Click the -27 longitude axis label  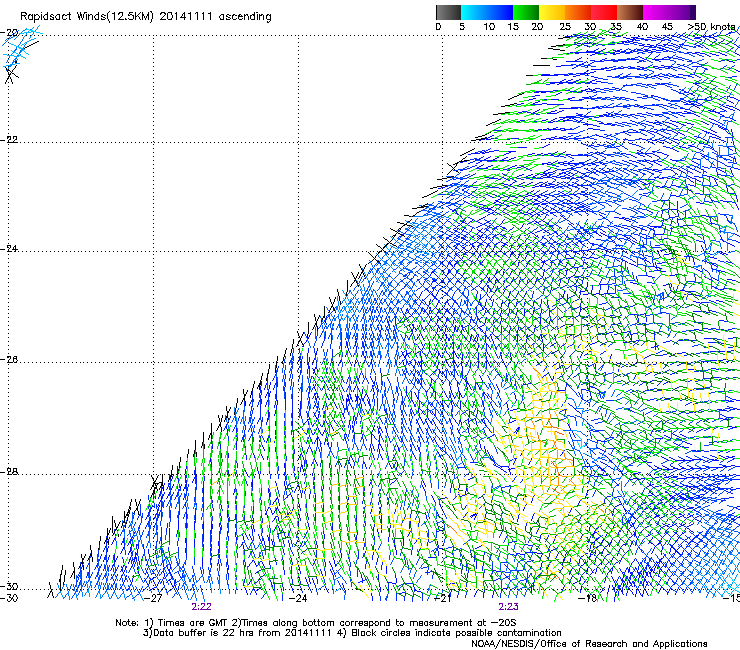click(x=152, y=599)
